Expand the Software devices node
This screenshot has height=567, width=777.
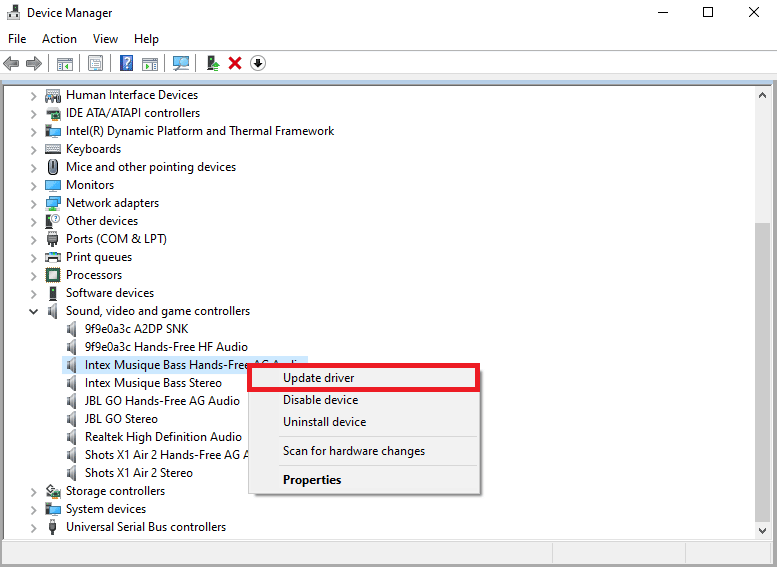click(34, 294)
